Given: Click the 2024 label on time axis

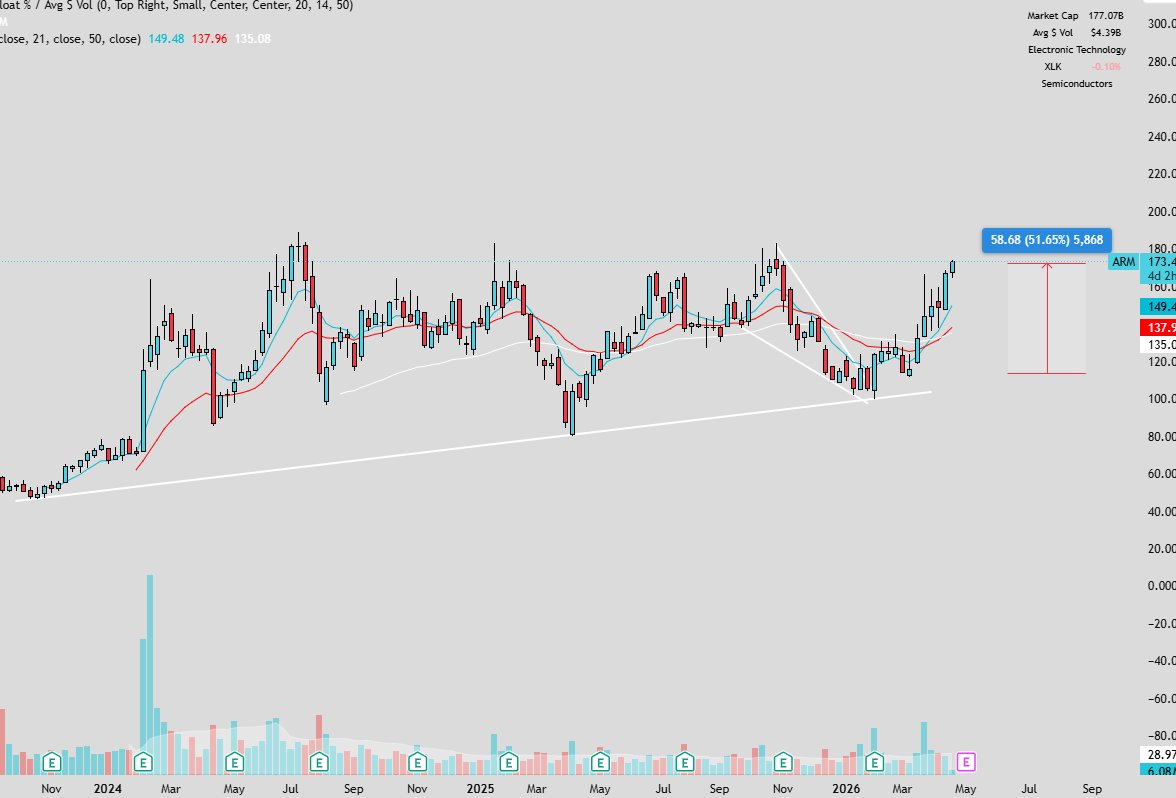Looking at the screenshot, I should pos(108,788).
